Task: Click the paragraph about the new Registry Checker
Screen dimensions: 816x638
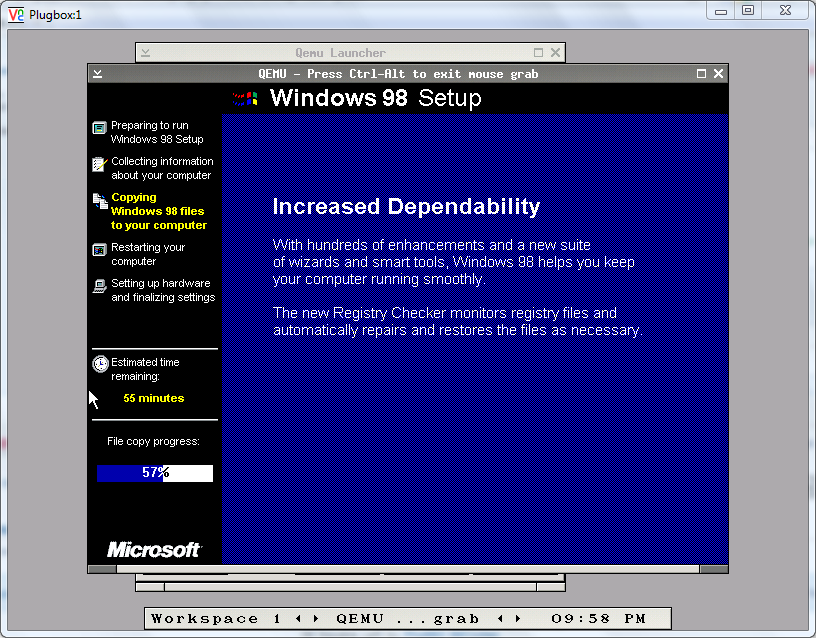Action: click(458, 321)
